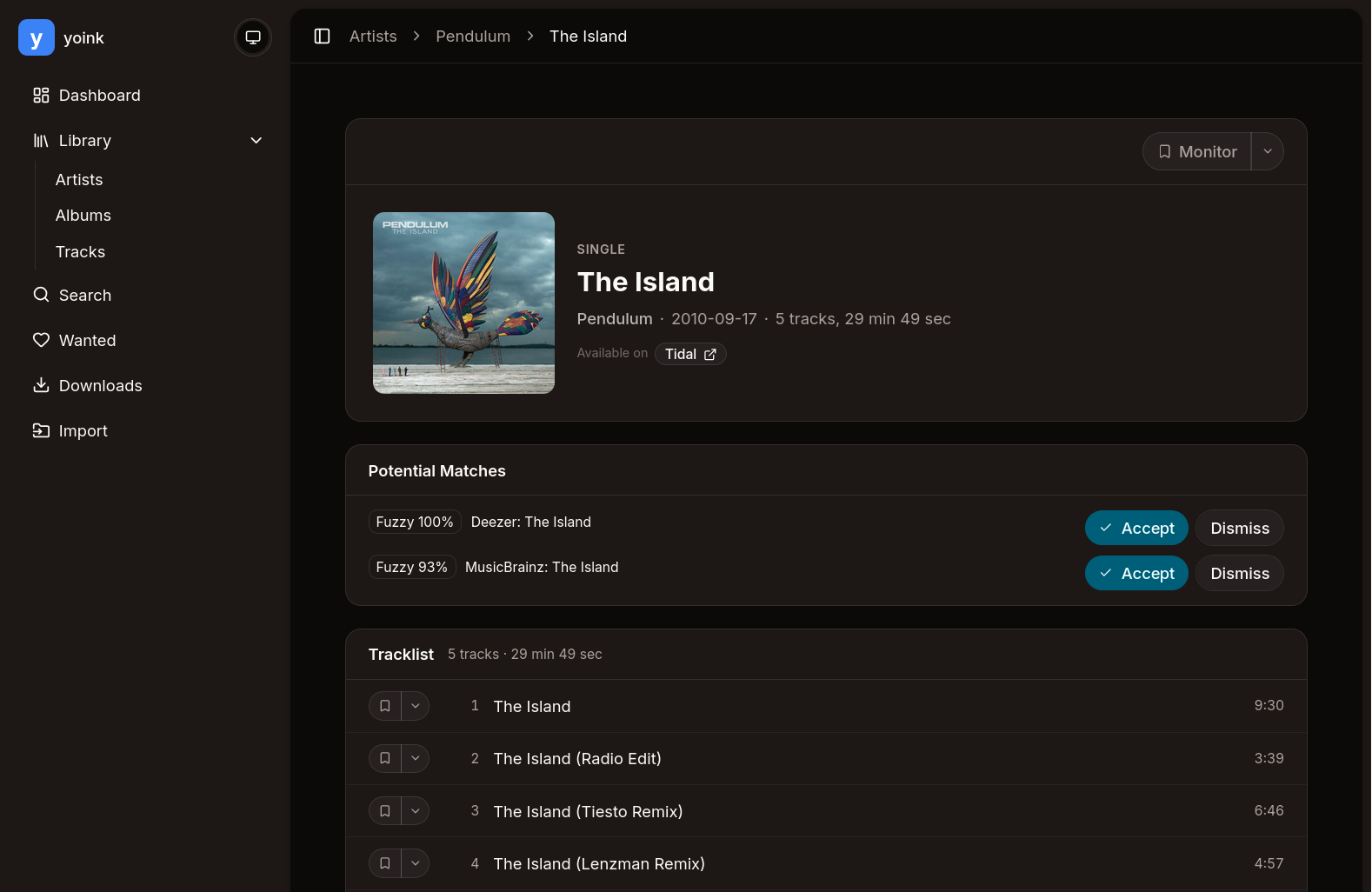Screen dimensions: 1372x892
Task: Open the Import page
Action: point(83,431)
